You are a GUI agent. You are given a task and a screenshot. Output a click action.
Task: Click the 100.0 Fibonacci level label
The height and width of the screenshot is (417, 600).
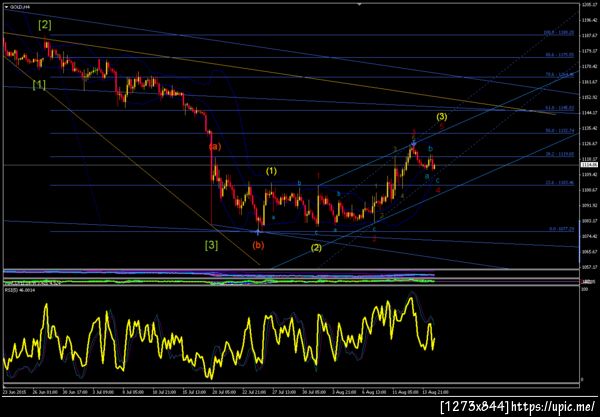point(558,33)
